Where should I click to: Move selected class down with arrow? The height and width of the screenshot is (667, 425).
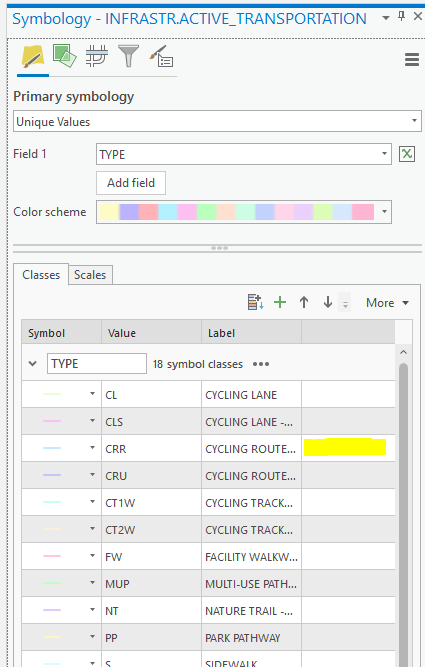click(328, 302)
